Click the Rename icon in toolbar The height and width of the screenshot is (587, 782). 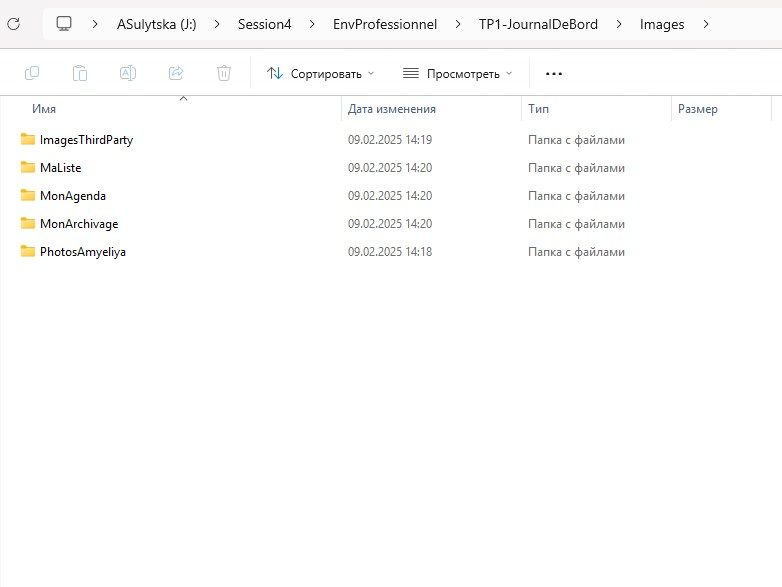(x=128, y=73)
